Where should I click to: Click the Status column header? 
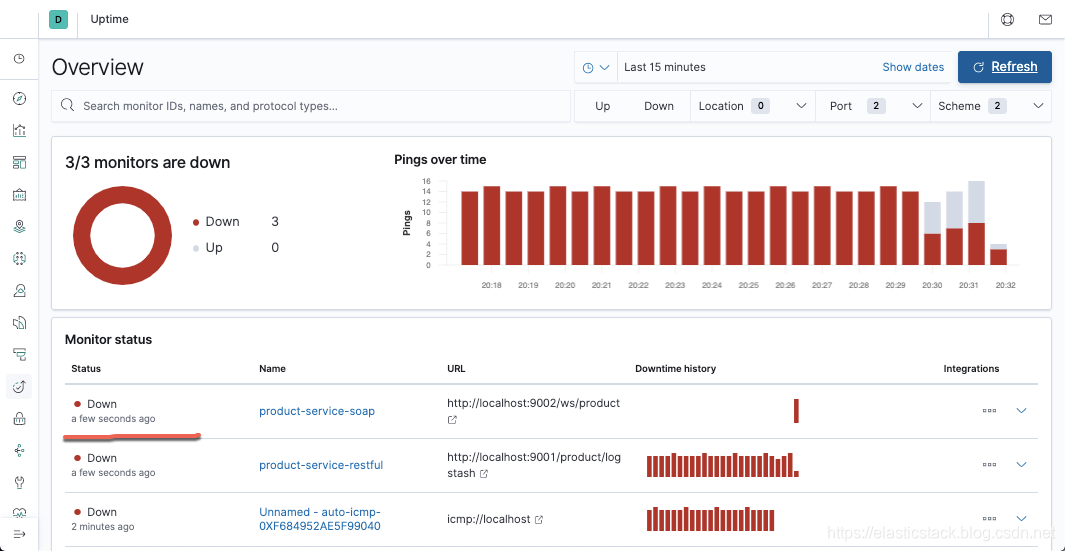tap(86, 368)
